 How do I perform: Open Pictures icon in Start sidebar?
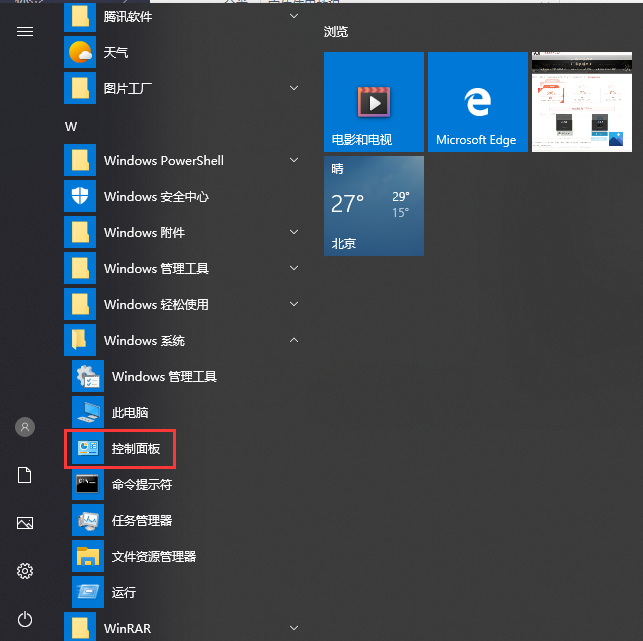click(25, 523)
